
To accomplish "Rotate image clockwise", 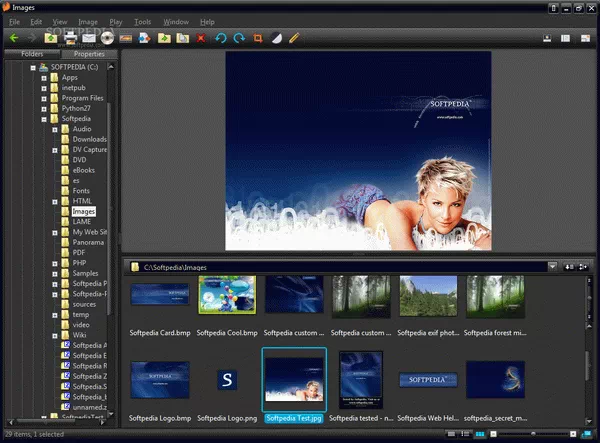I will click(239, 38).
